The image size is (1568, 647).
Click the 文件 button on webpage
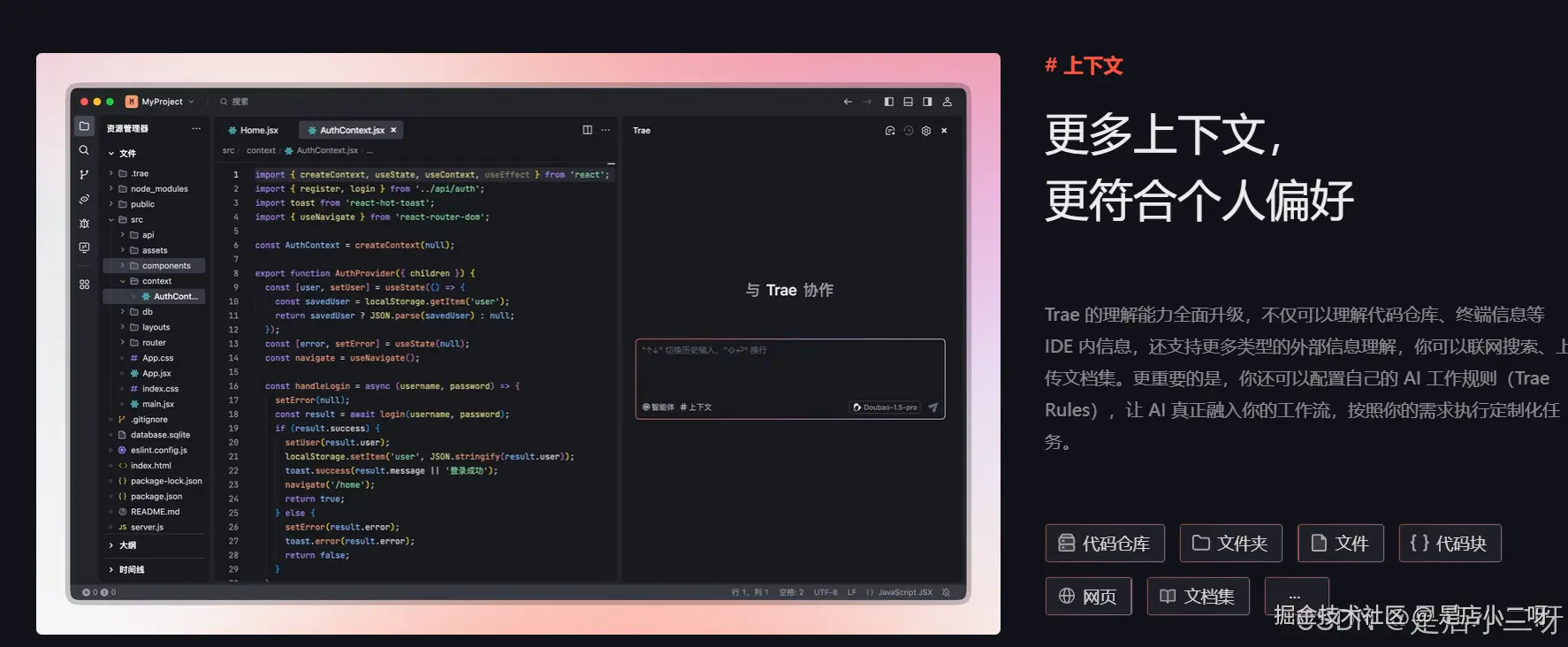[x=1340, y=543]
